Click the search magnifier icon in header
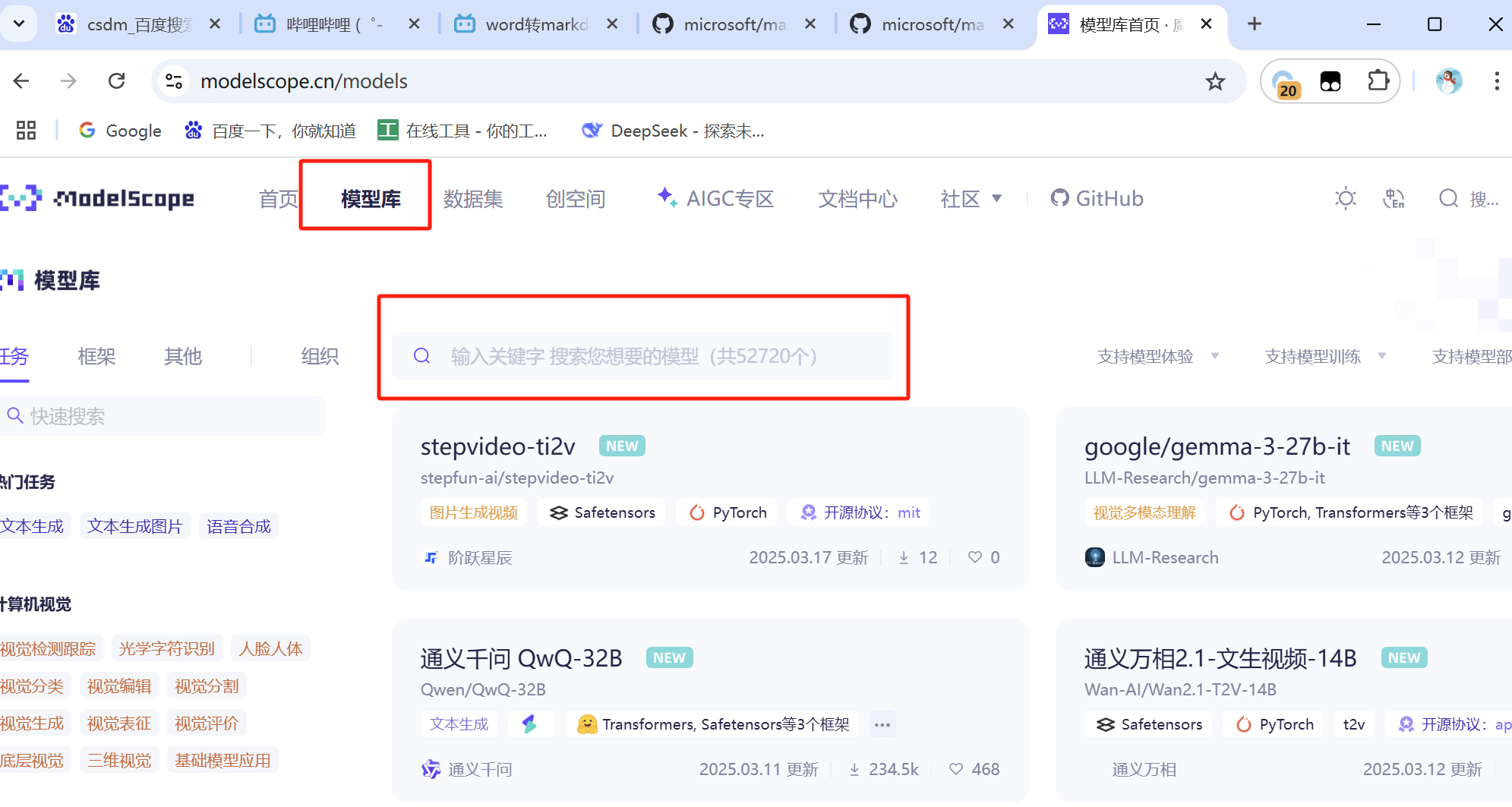Image resolution: width=1512 pixels, height=807 pixels. [x=1448, y=199]
